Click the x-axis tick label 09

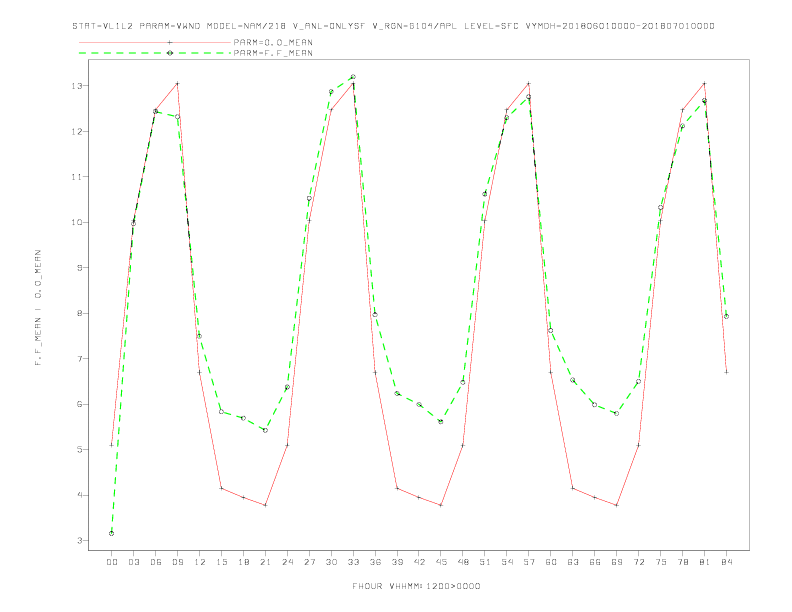click(x=177, y=562)
